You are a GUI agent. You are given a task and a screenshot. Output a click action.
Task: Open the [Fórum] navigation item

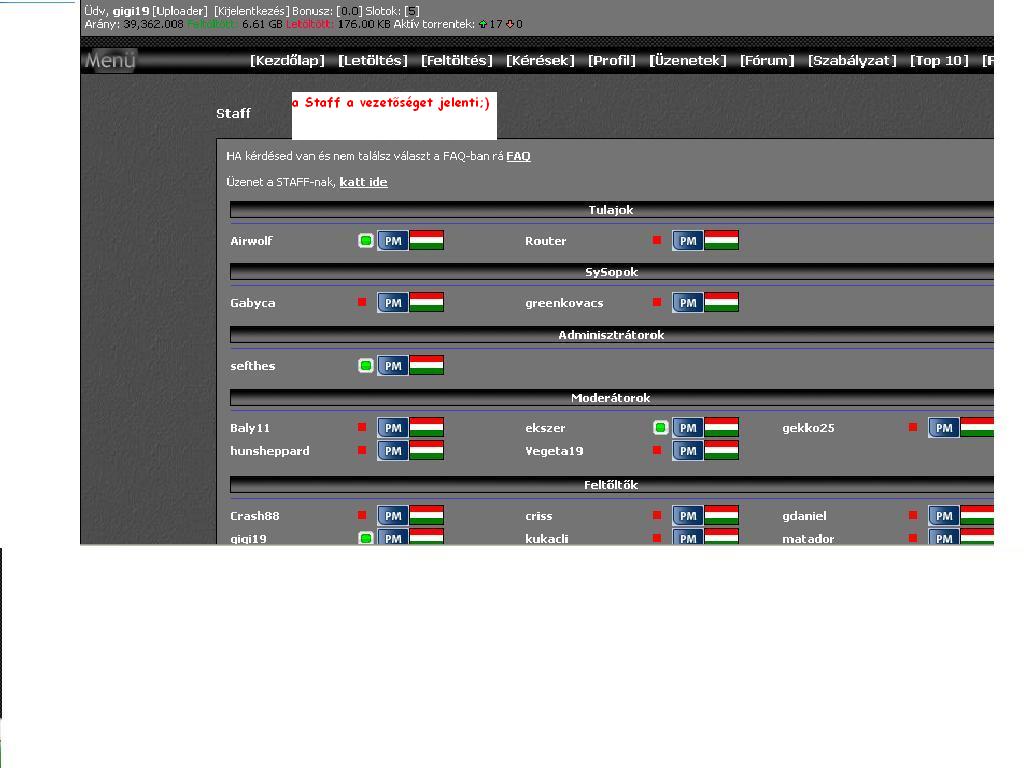pos(767,61)
